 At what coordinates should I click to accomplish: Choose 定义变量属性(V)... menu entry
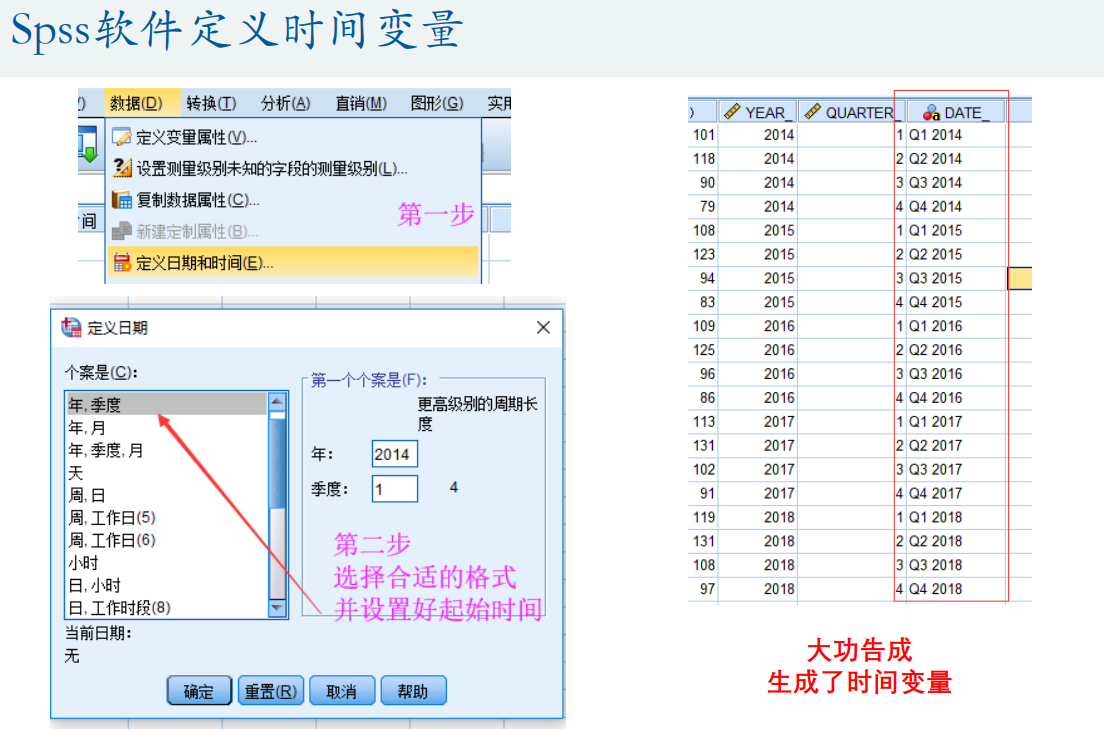[294, 137]
